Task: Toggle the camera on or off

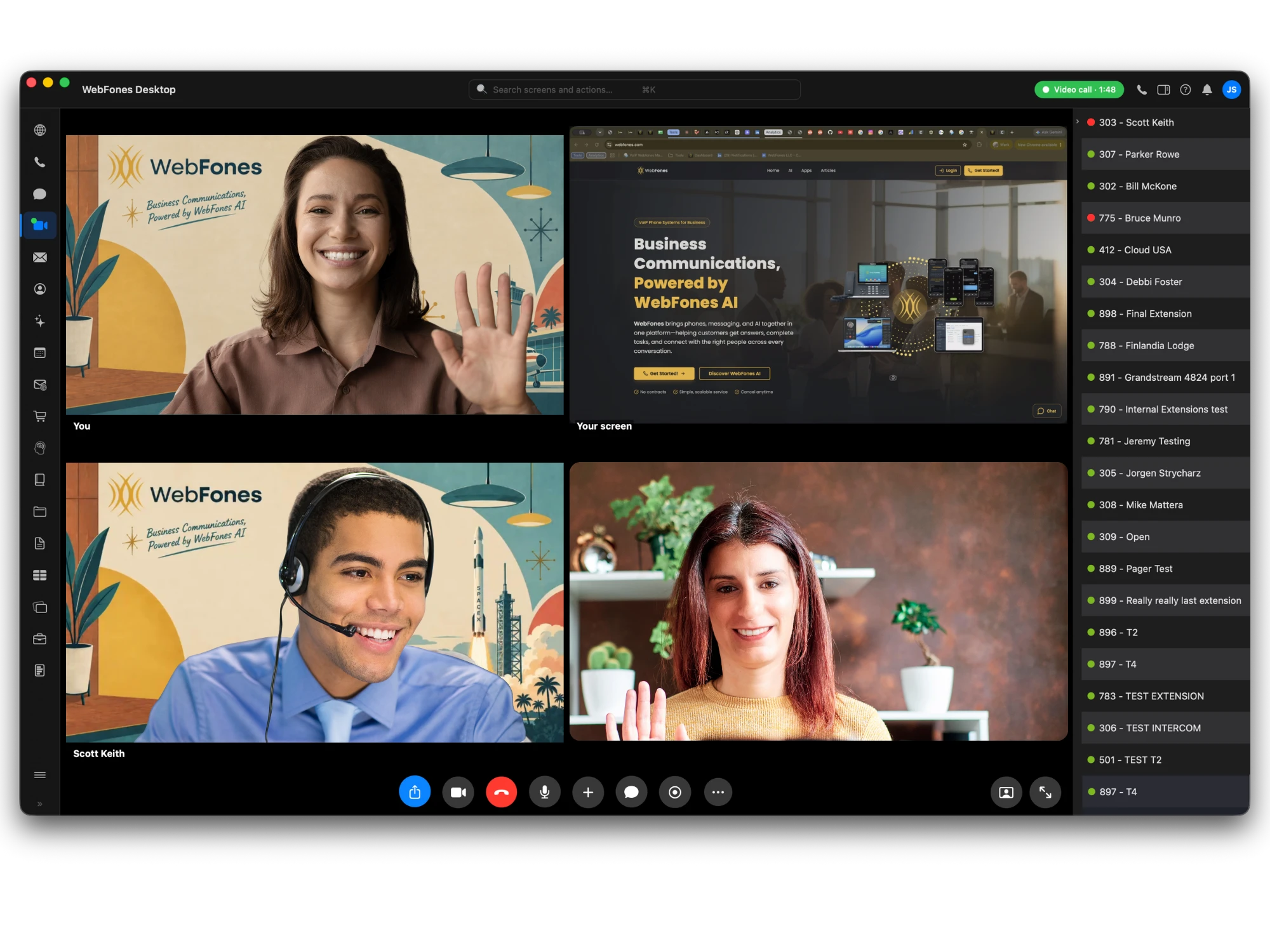Action: click(458, 792)
